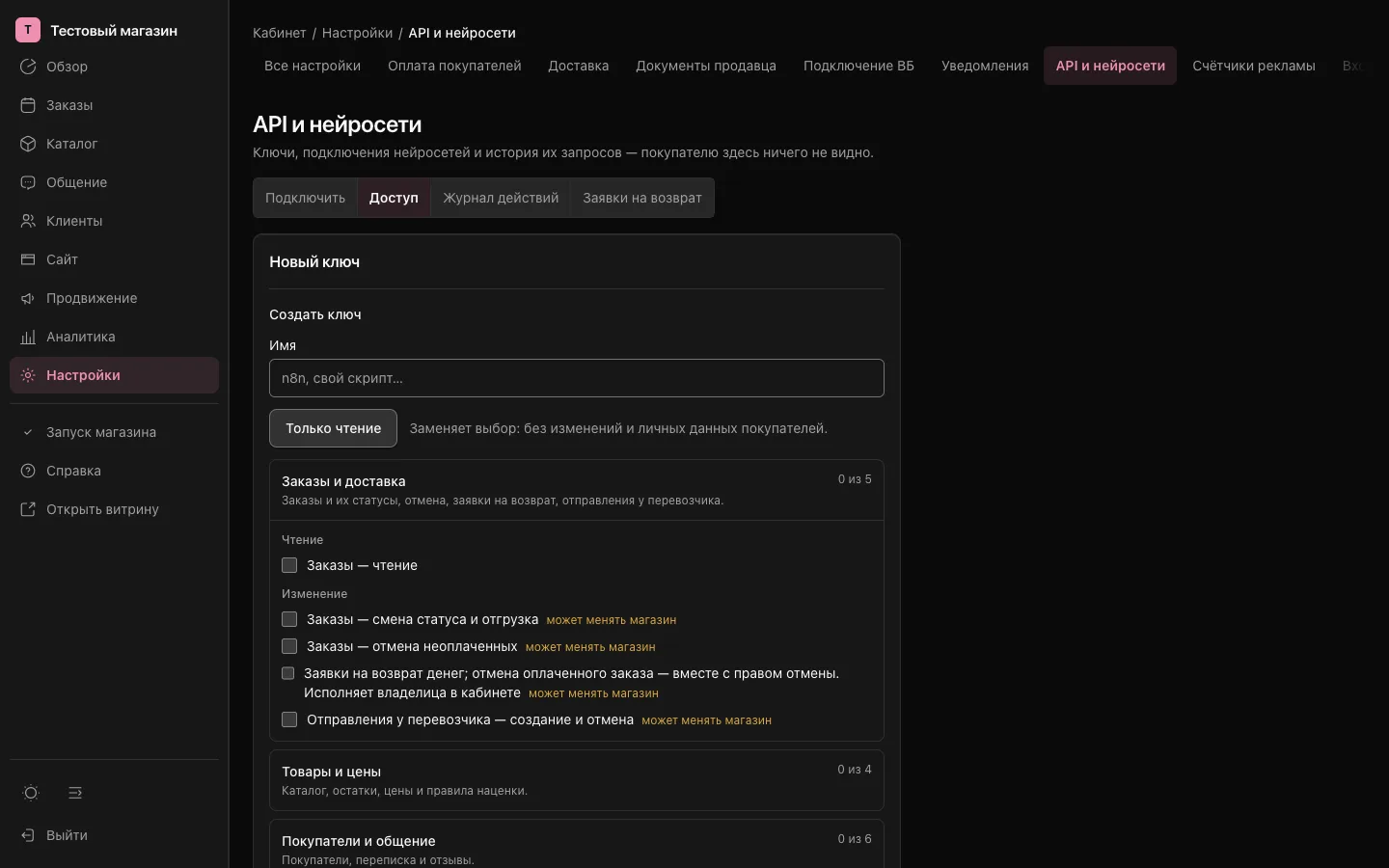Tick Заказы — отмена неоплаченных checkbox
Screen dimensions: 1389x868
tap(289, 646)
